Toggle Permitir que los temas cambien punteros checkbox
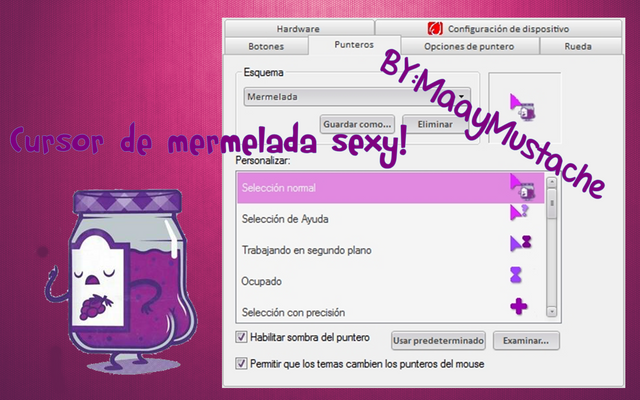The width and height of the screenshot is (640, 400). tap(241, 363)
